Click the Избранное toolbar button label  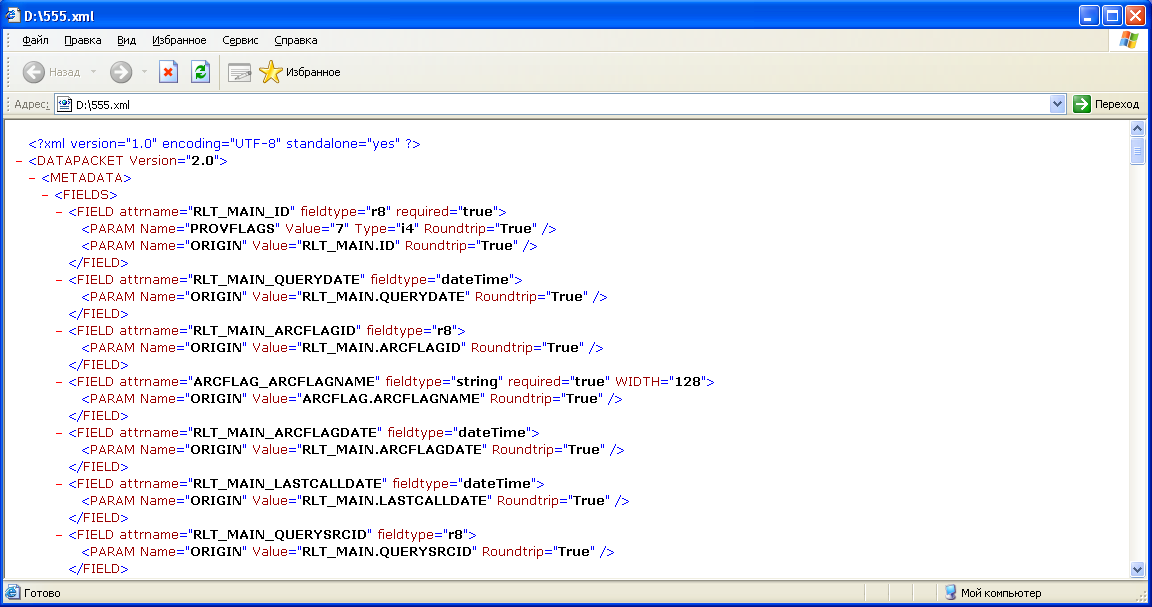[313, 72]
